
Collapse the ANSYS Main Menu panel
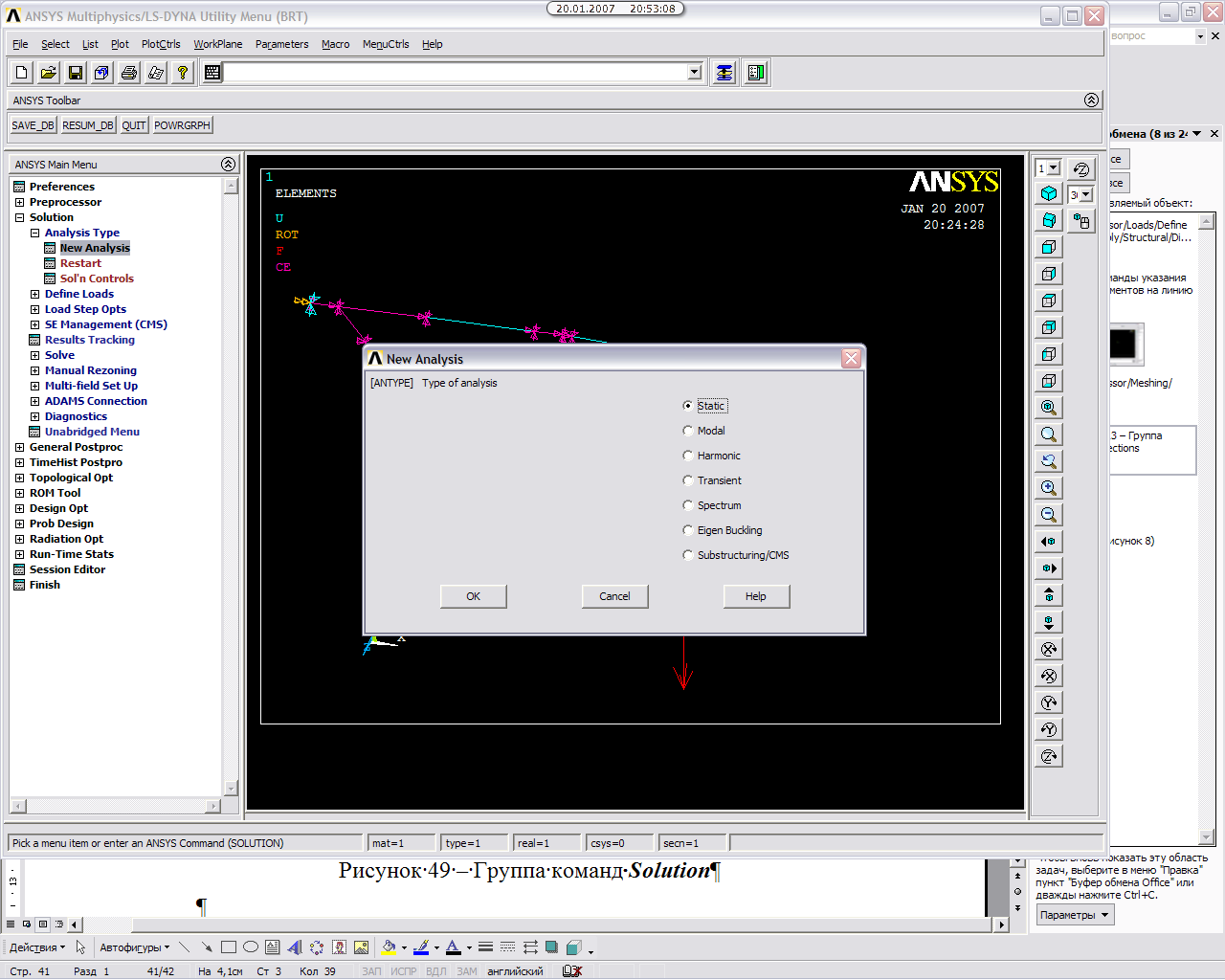click(x=228, y=165)
